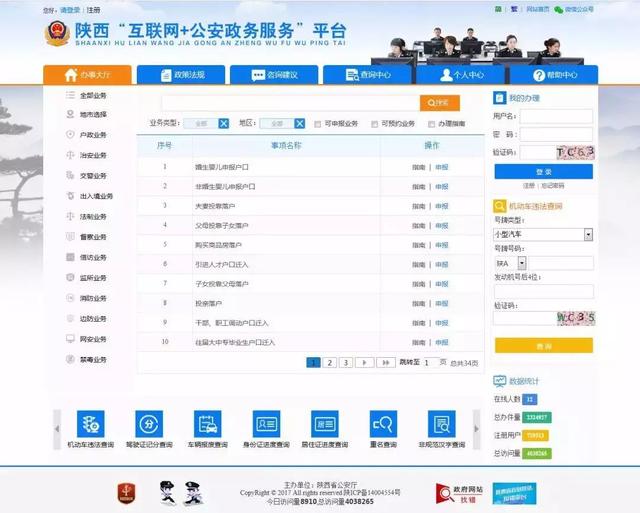Viewport: 640px width, 513px height.
Task: Click the 引进人才户口迁入 row text
Action: click(222, 265)
